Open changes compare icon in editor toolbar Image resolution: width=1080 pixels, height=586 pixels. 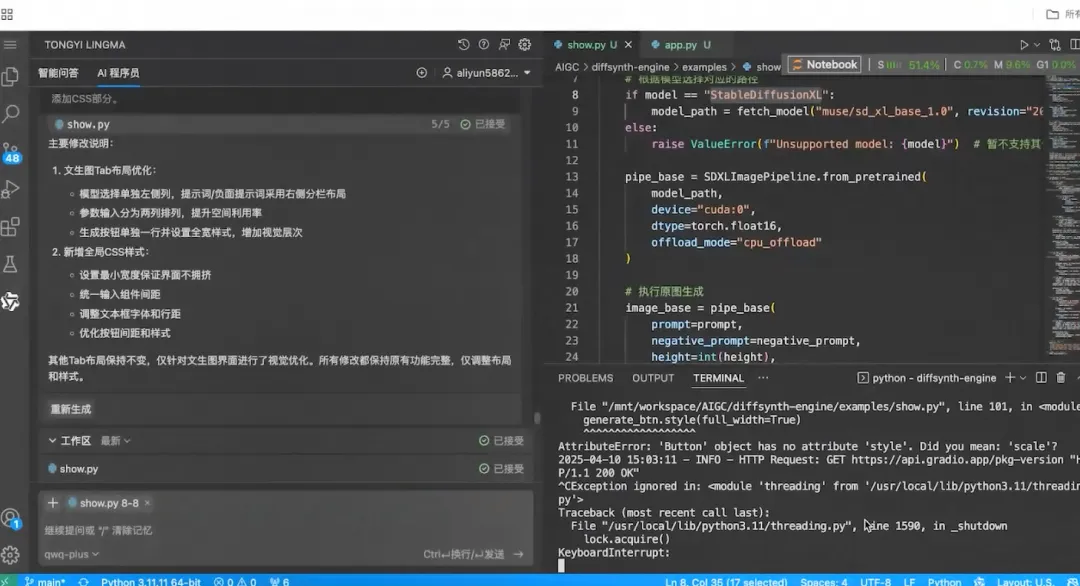click(x=1055, y=45)
